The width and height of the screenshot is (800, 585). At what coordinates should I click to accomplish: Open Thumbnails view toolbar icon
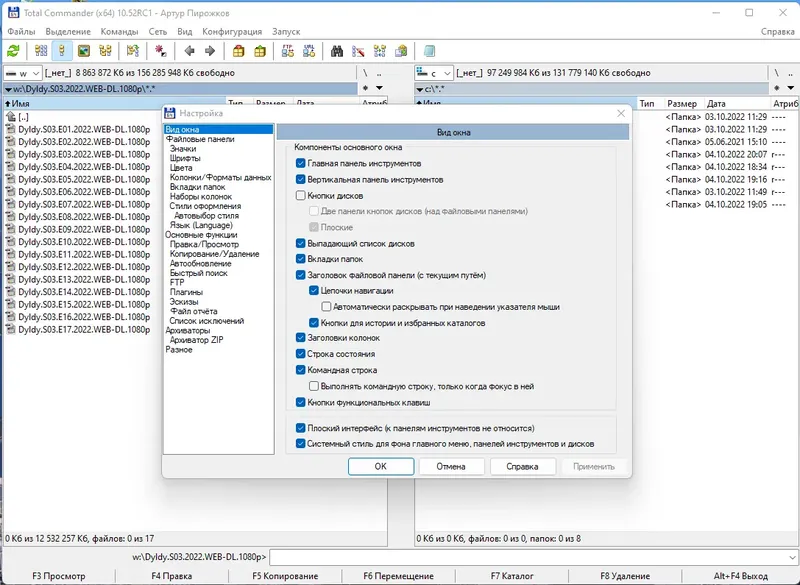pos(84,51)
